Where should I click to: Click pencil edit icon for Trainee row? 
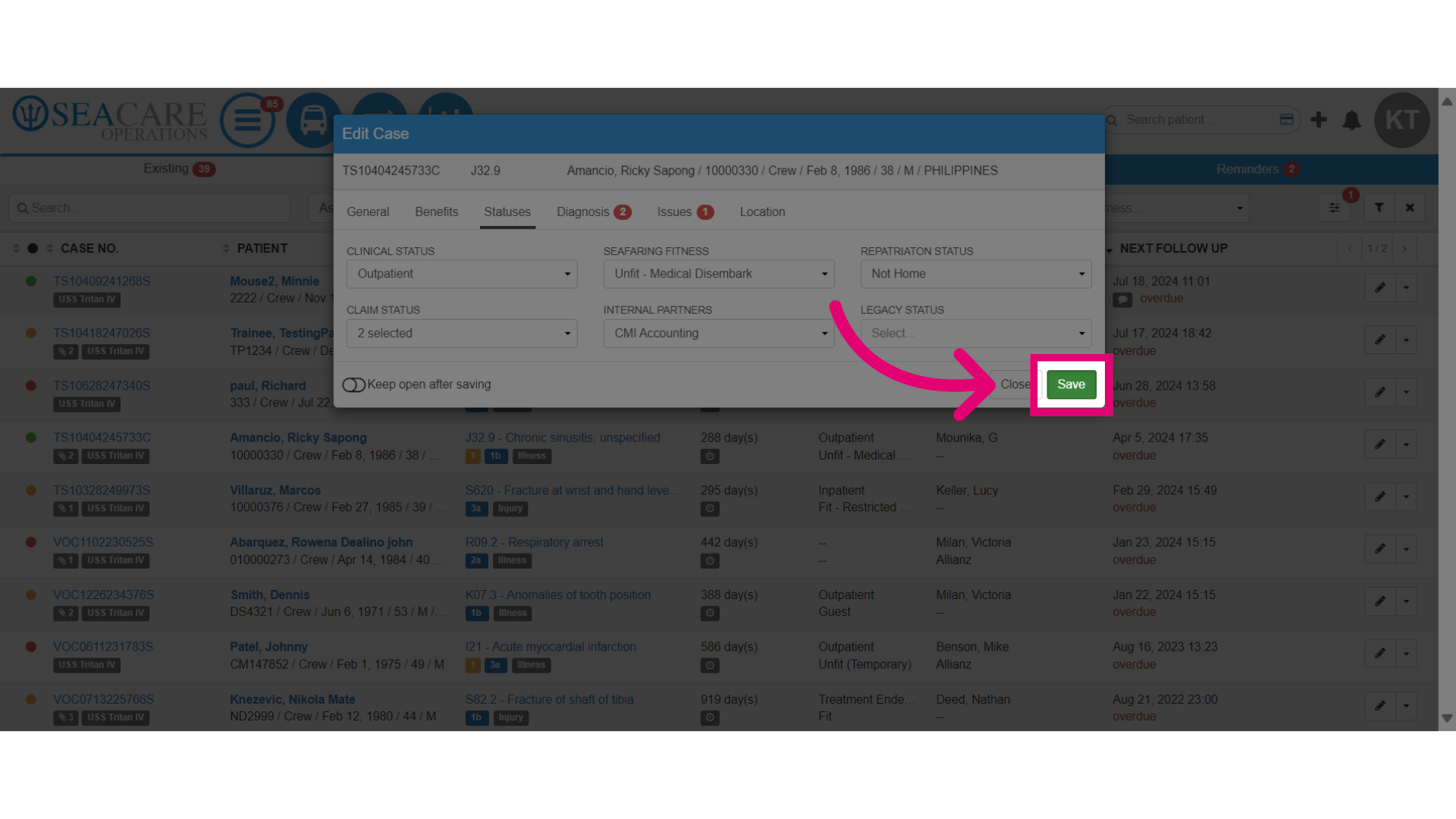click(1380, 340)
